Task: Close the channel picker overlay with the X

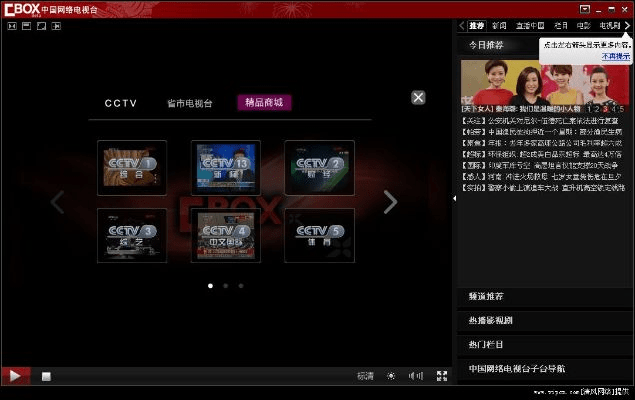Action: coord(418,98)
